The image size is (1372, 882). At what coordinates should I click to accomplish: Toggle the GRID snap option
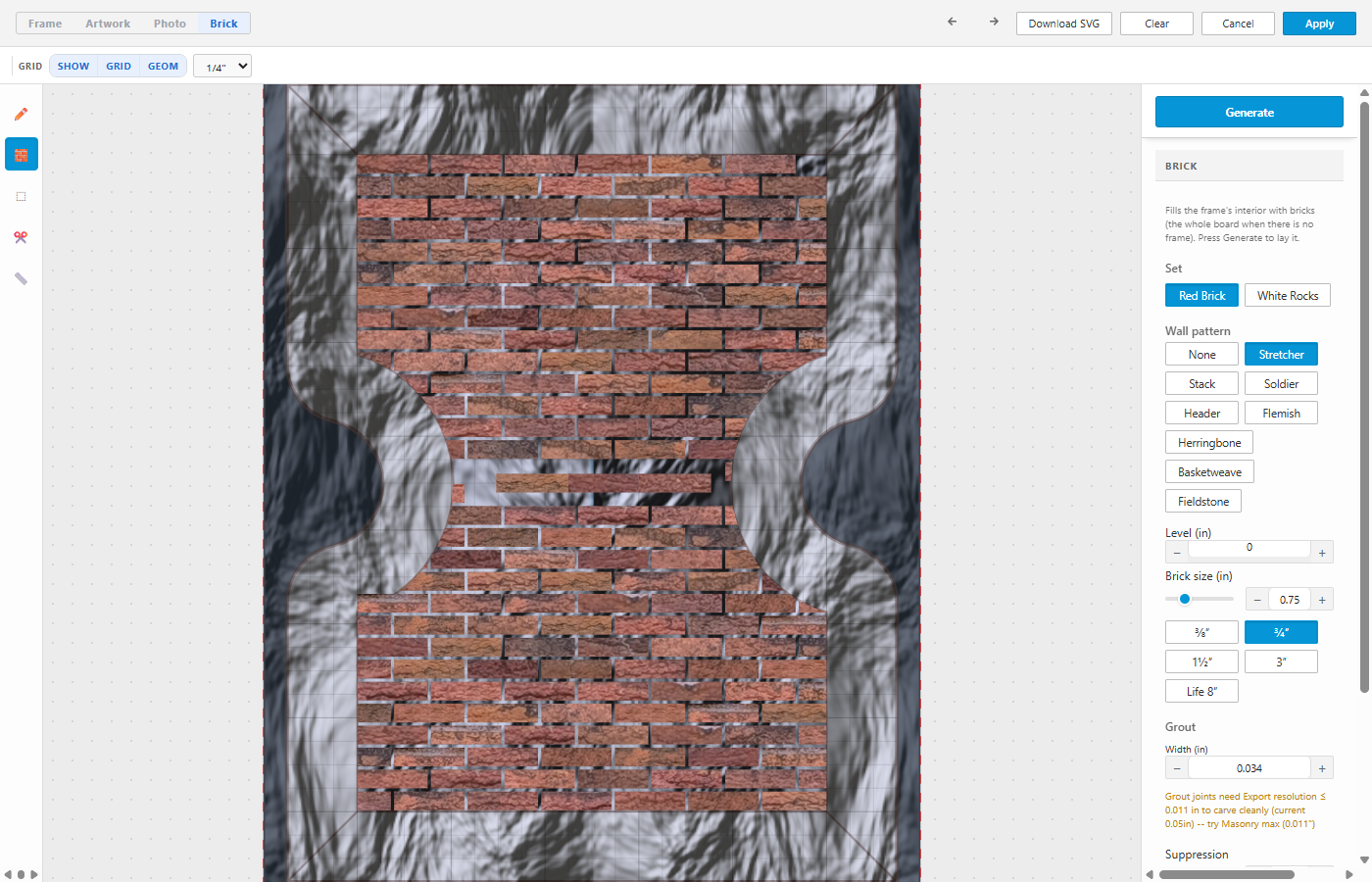(119, 67)
